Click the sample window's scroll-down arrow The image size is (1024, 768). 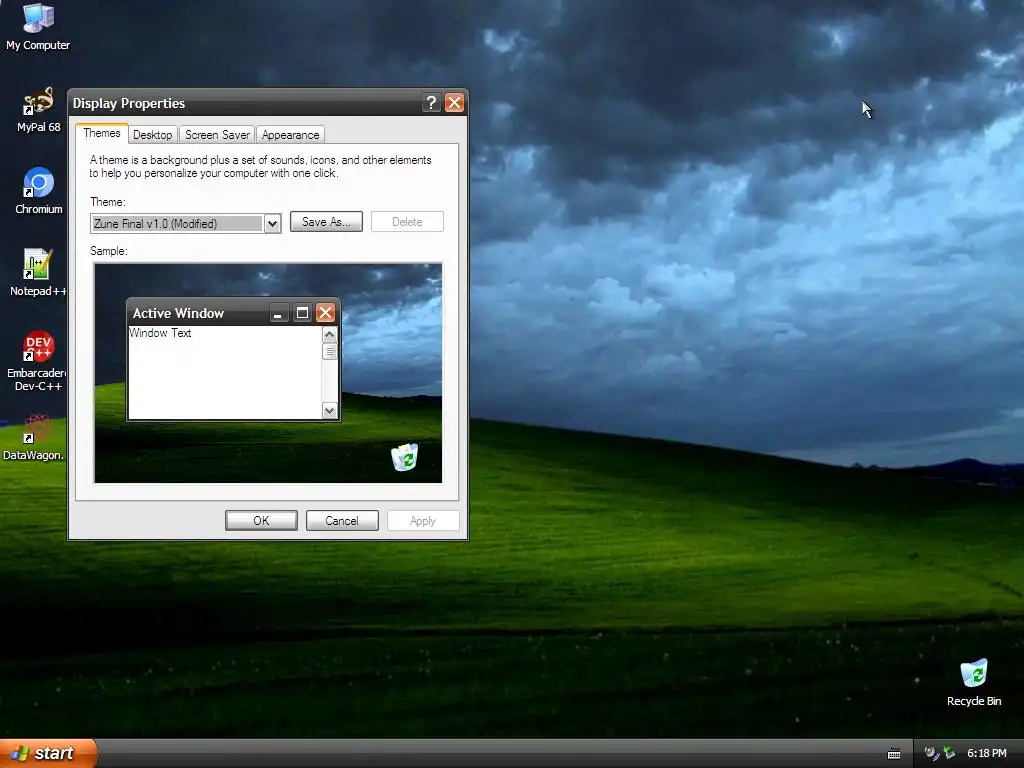329,411
